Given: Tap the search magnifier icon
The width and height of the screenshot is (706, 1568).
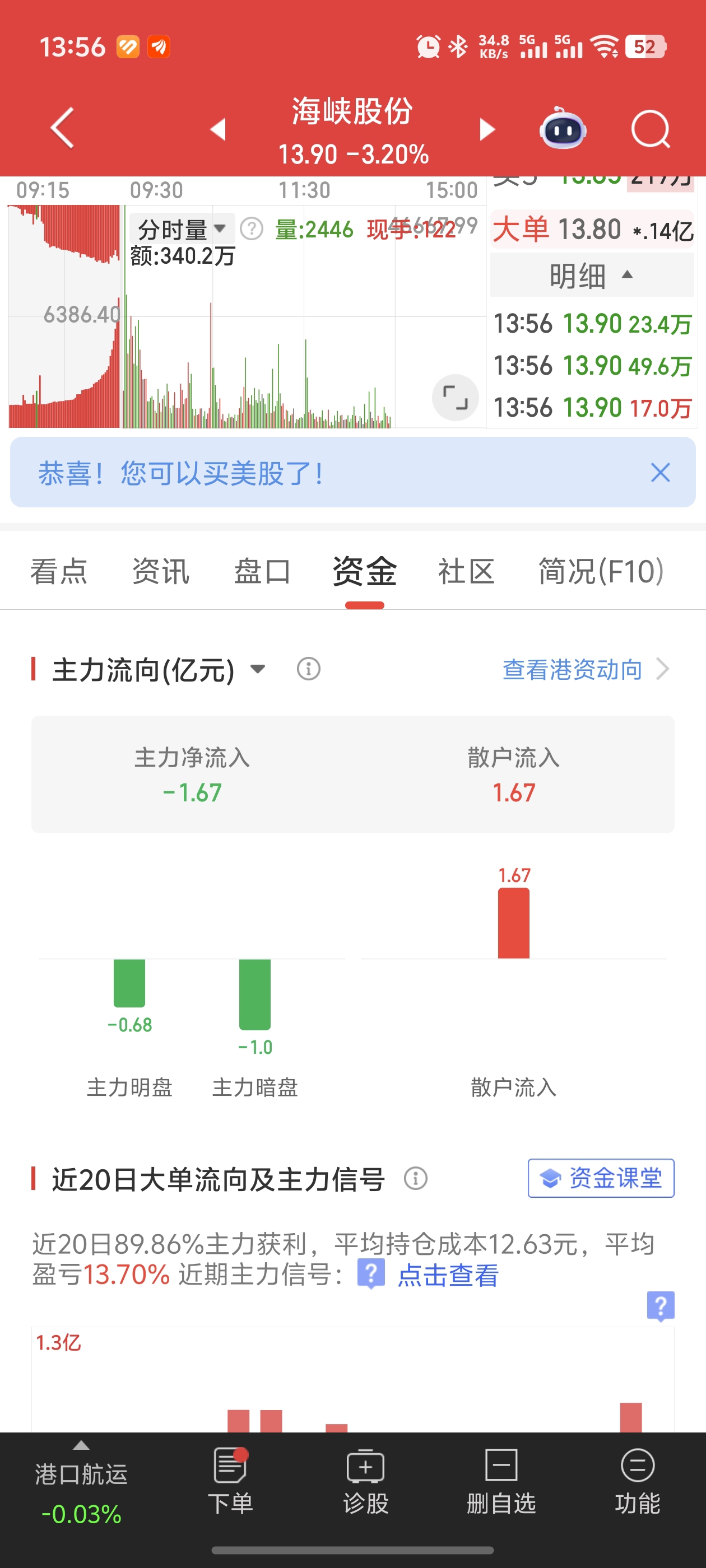Looking at the screenshot, I should click(650, 128).
